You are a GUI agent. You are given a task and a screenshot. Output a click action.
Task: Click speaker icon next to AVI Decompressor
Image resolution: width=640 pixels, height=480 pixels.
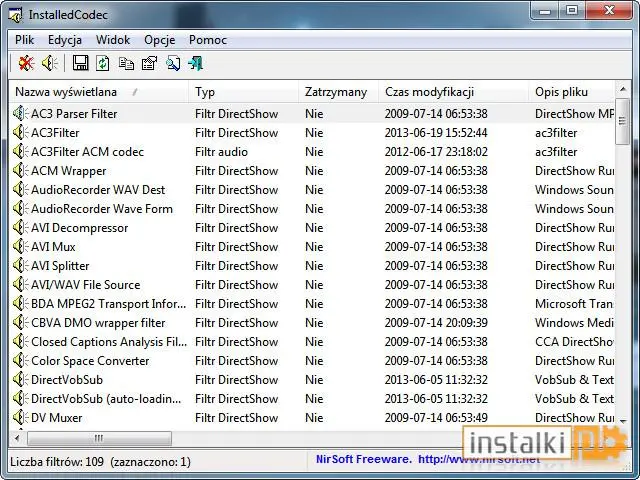point(20,228)
